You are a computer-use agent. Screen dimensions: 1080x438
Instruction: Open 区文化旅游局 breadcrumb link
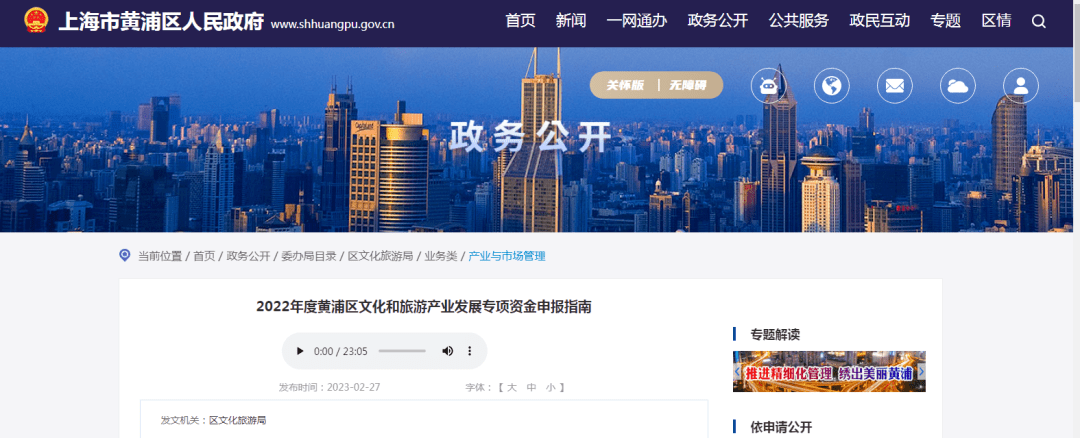point(380,256)
